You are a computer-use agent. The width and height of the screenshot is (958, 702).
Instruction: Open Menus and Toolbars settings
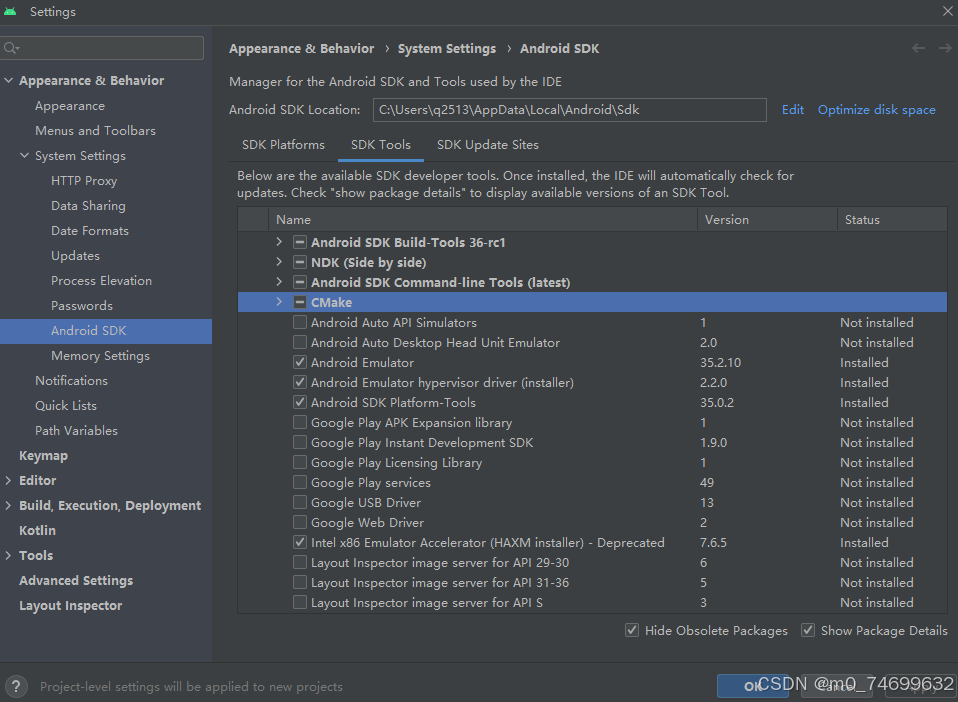[x=95, y=131]
